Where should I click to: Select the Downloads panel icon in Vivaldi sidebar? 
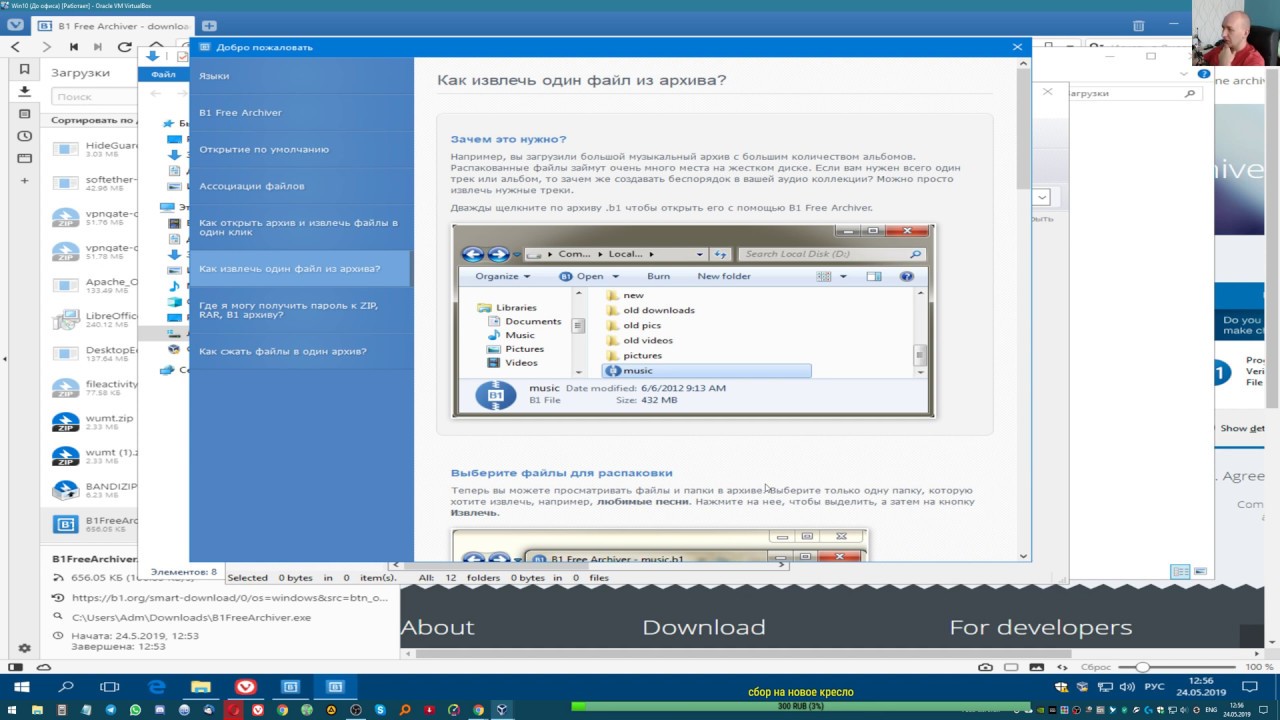click(x=25, y=92)
